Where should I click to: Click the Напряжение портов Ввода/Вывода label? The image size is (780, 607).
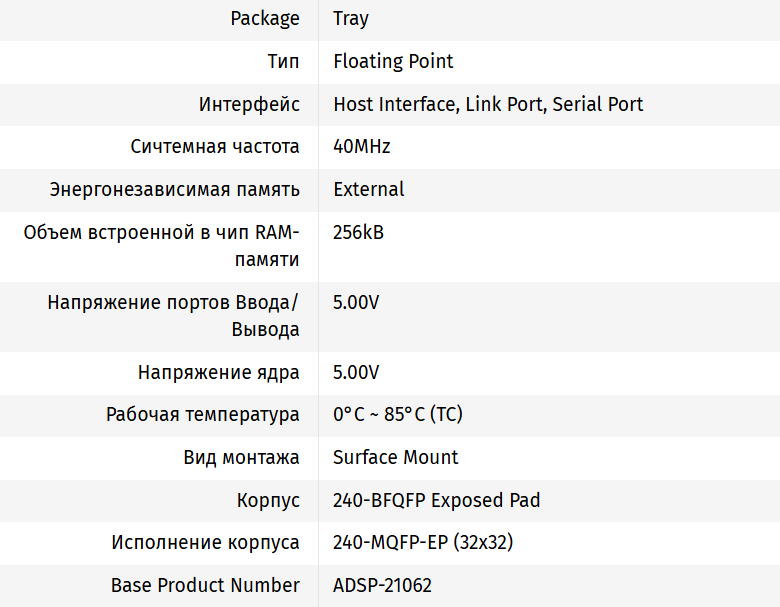173,316
